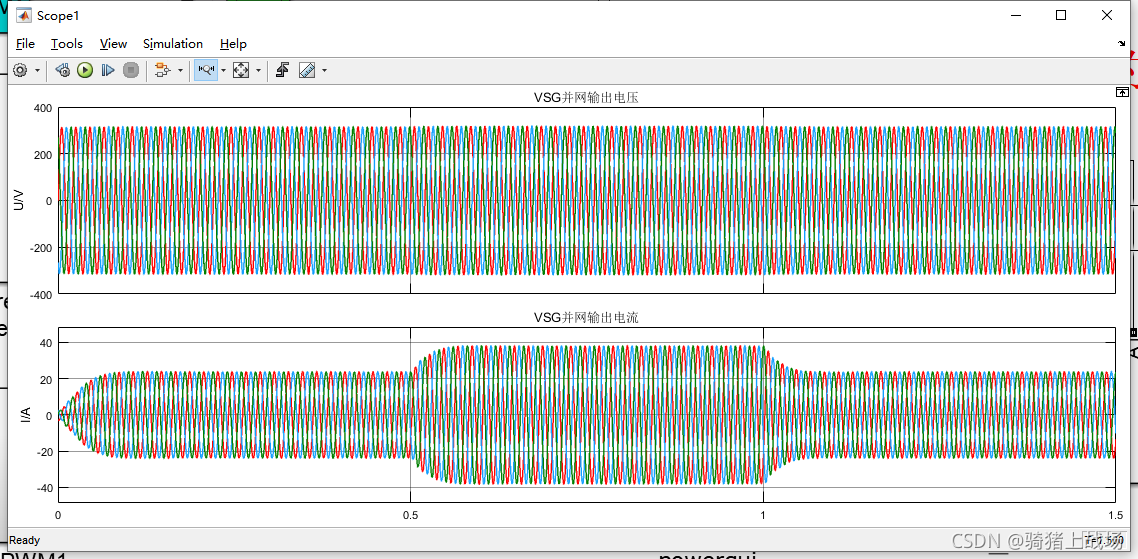1138x559 pixels.
Task: Click inside the current waveform plot area
Action: tap(586, 415)
